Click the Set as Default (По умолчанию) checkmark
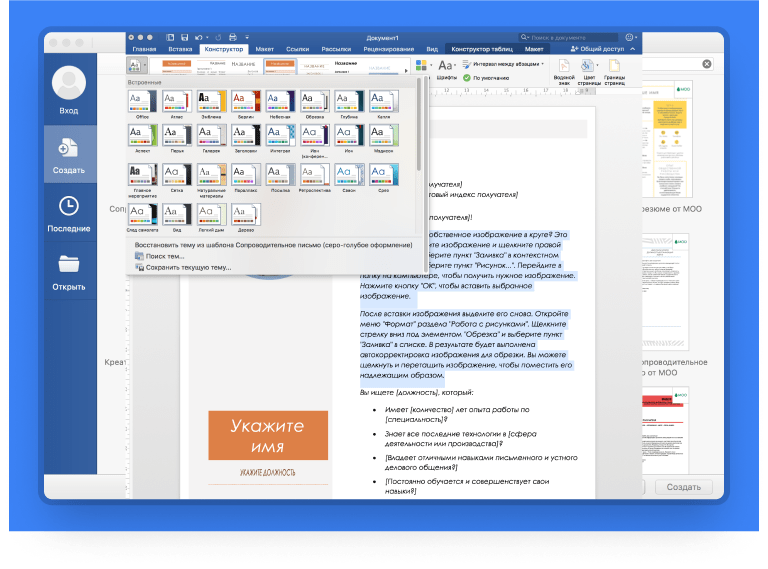768x569 pixels. click(x=467, y=77)
